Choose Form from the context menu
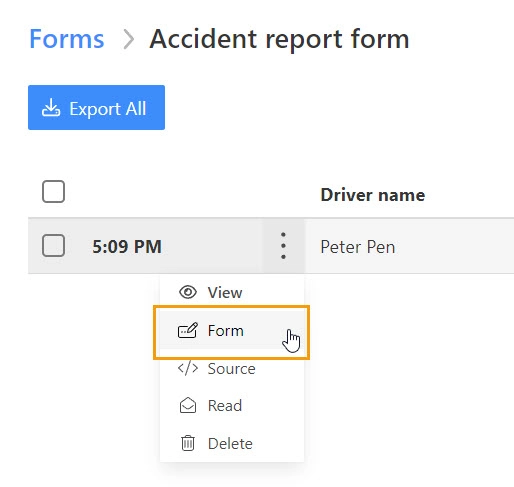Image resolution: width=514 pixels, height=487 pixels. [232, 330]
